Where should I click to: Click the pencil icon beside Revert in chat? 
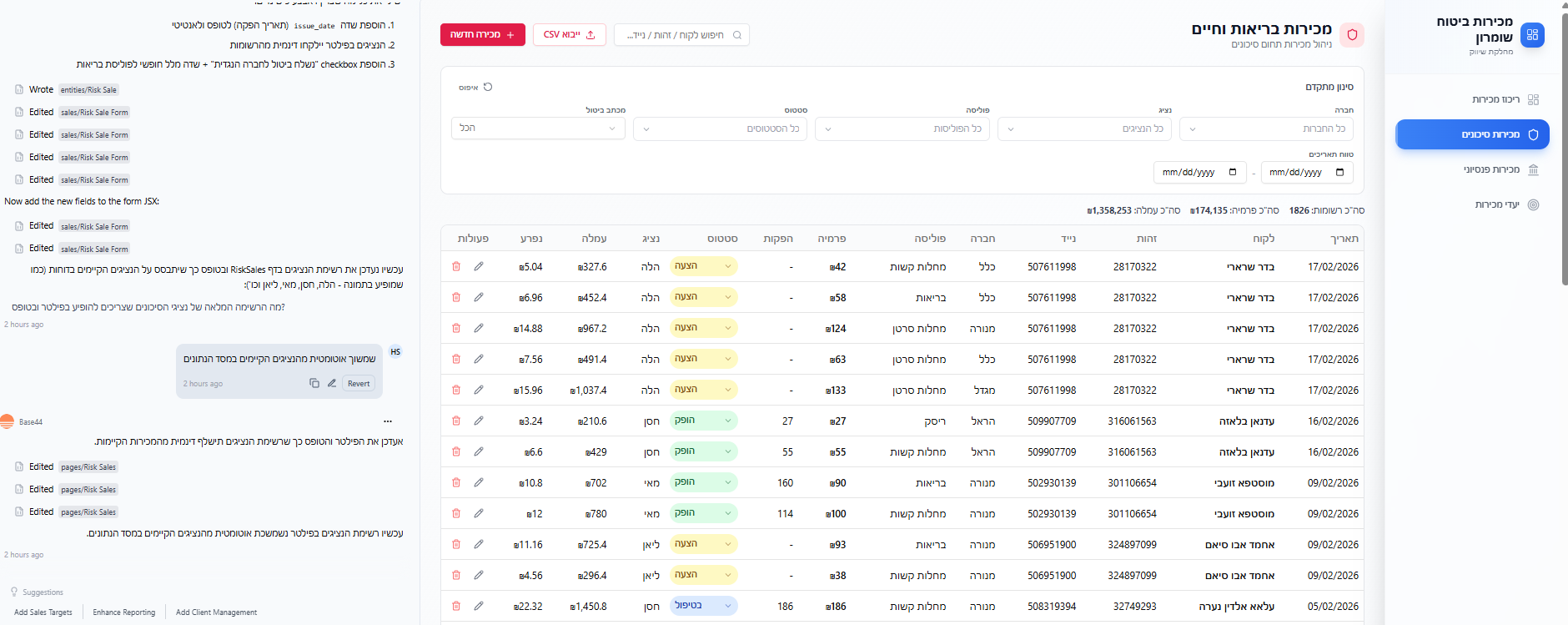332,383
